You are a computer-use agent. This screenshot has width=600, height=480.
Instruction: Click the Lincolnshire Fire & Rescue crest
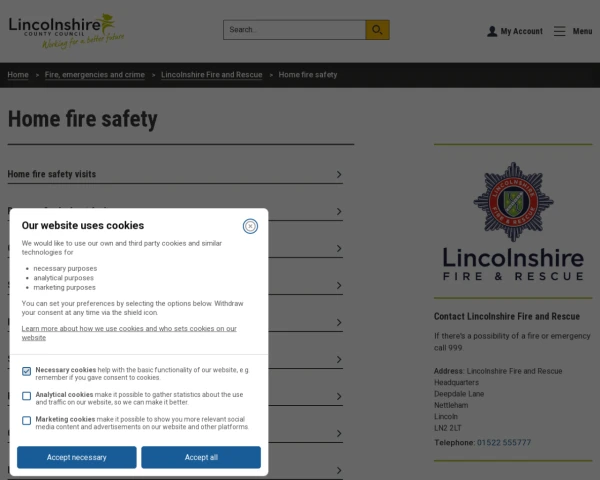pyautogui.click(x=513, y=201)
